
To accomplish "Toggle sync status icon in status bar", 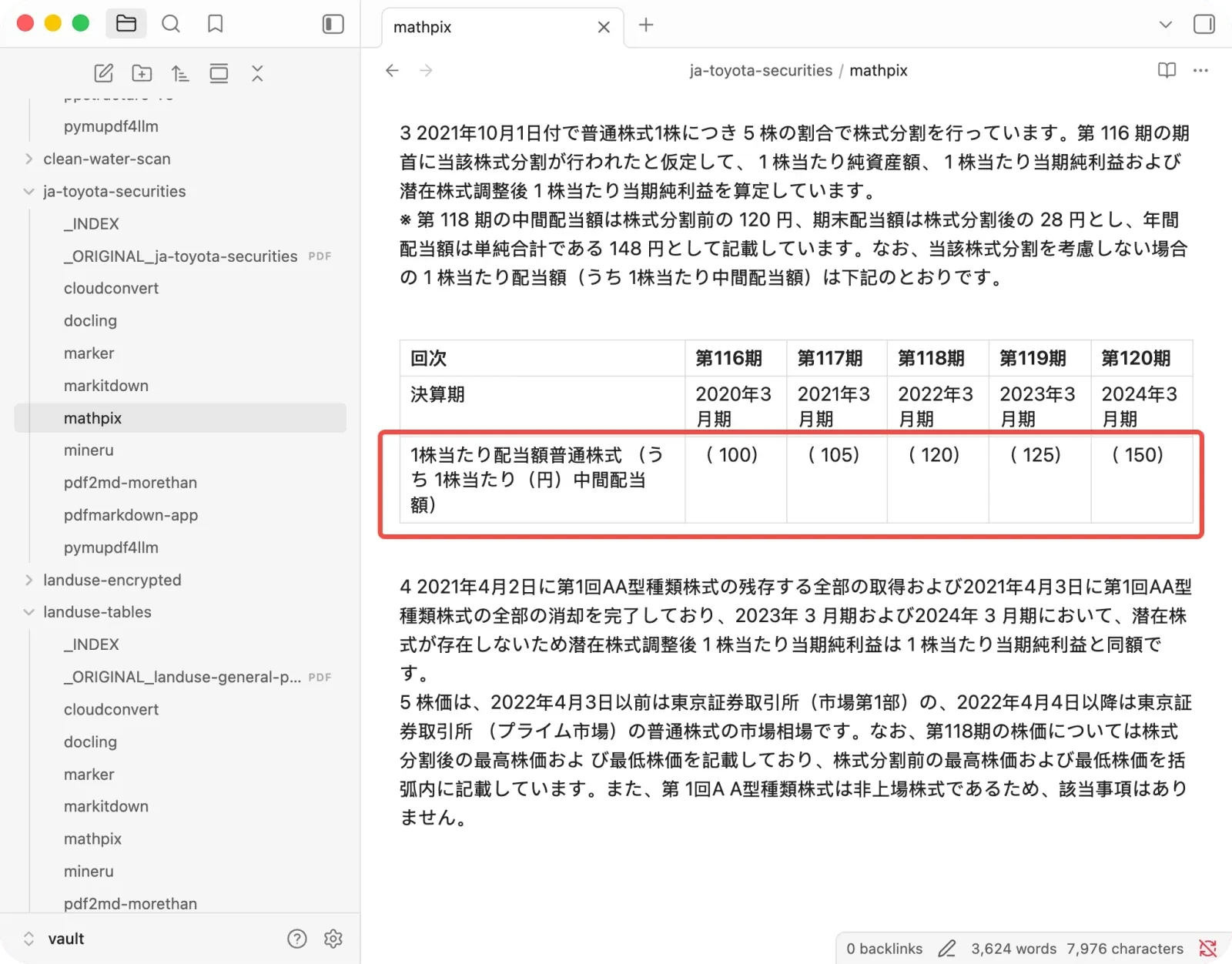I will (x=1208, y=949).
